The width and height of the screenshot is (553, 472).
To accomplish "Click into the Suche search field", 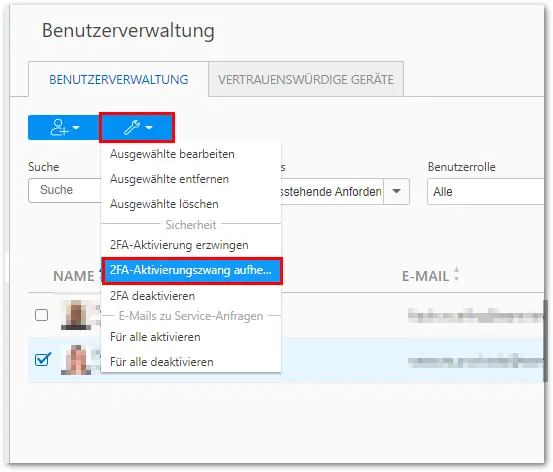I will point(65,190).
